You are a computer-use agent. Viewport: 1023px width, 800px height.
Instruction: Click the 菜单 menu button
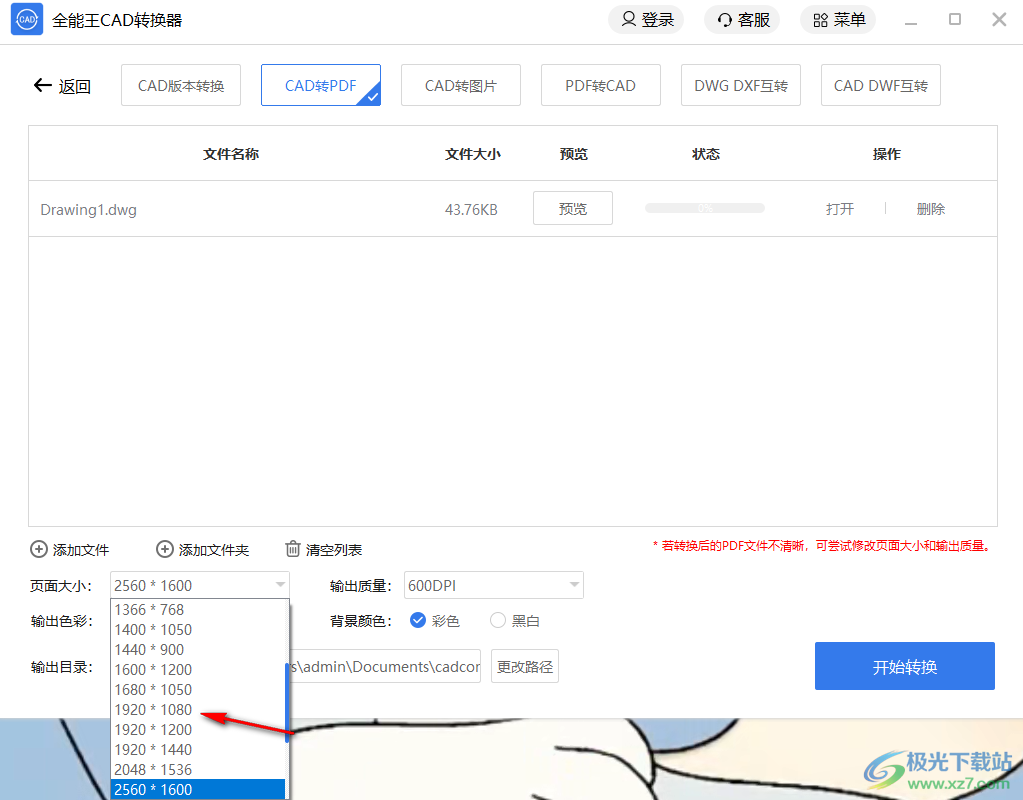pyautogui.click(x=838, y=20)
